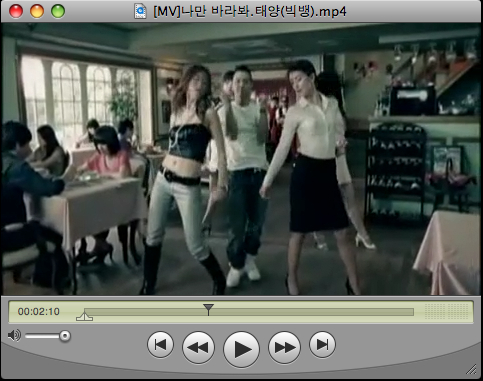Click the video frame showing the dancers

(x=241, y=159)
